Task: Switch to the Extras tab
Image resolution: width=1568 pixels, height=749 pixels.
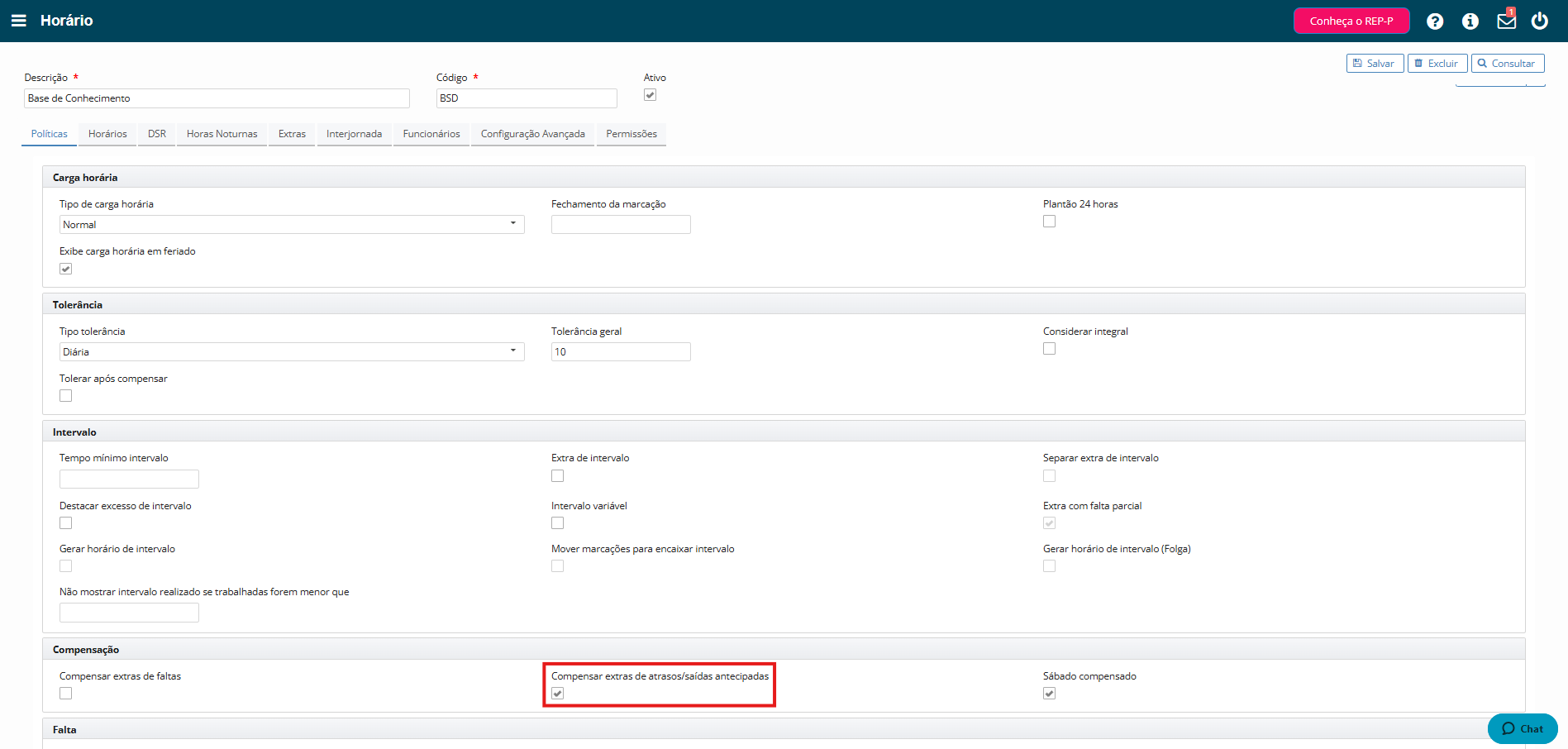Action: click(292, 134)
